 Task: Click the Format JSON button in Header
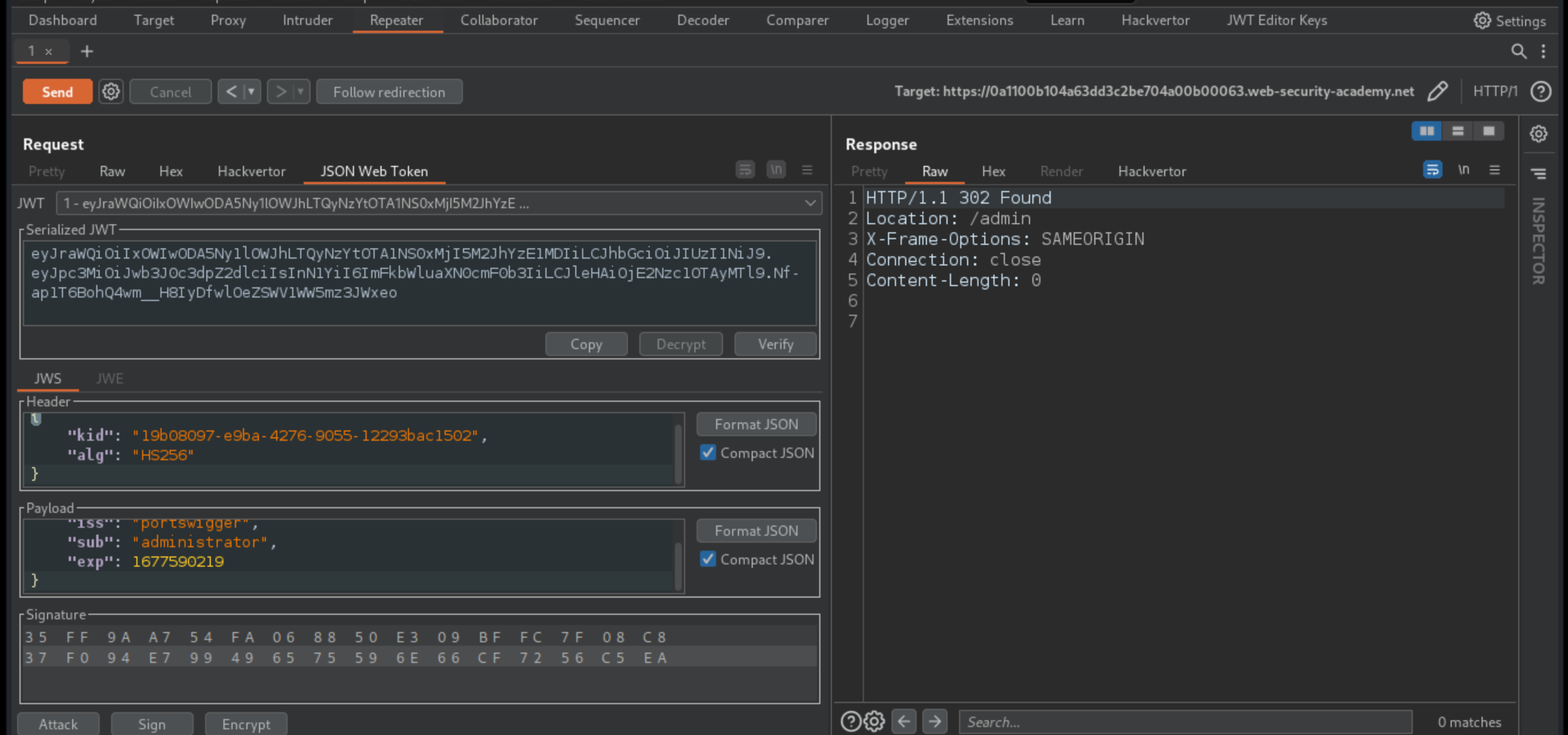[x=756, y=424]
